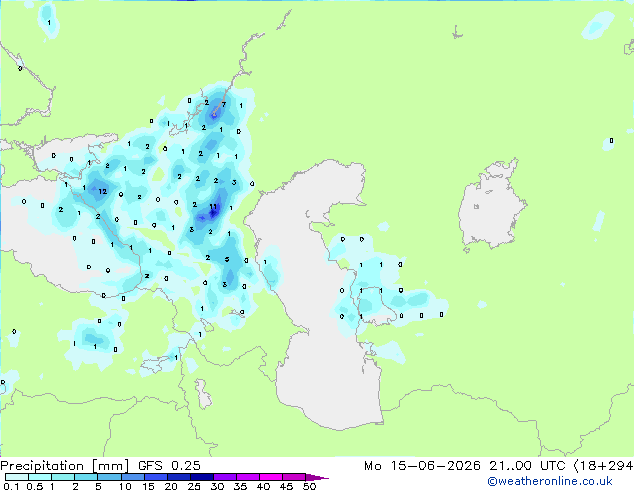This screenshot has height=490, width=634.
Task: Click the 1–2 mm legend swatch
Action: point(63,477)
